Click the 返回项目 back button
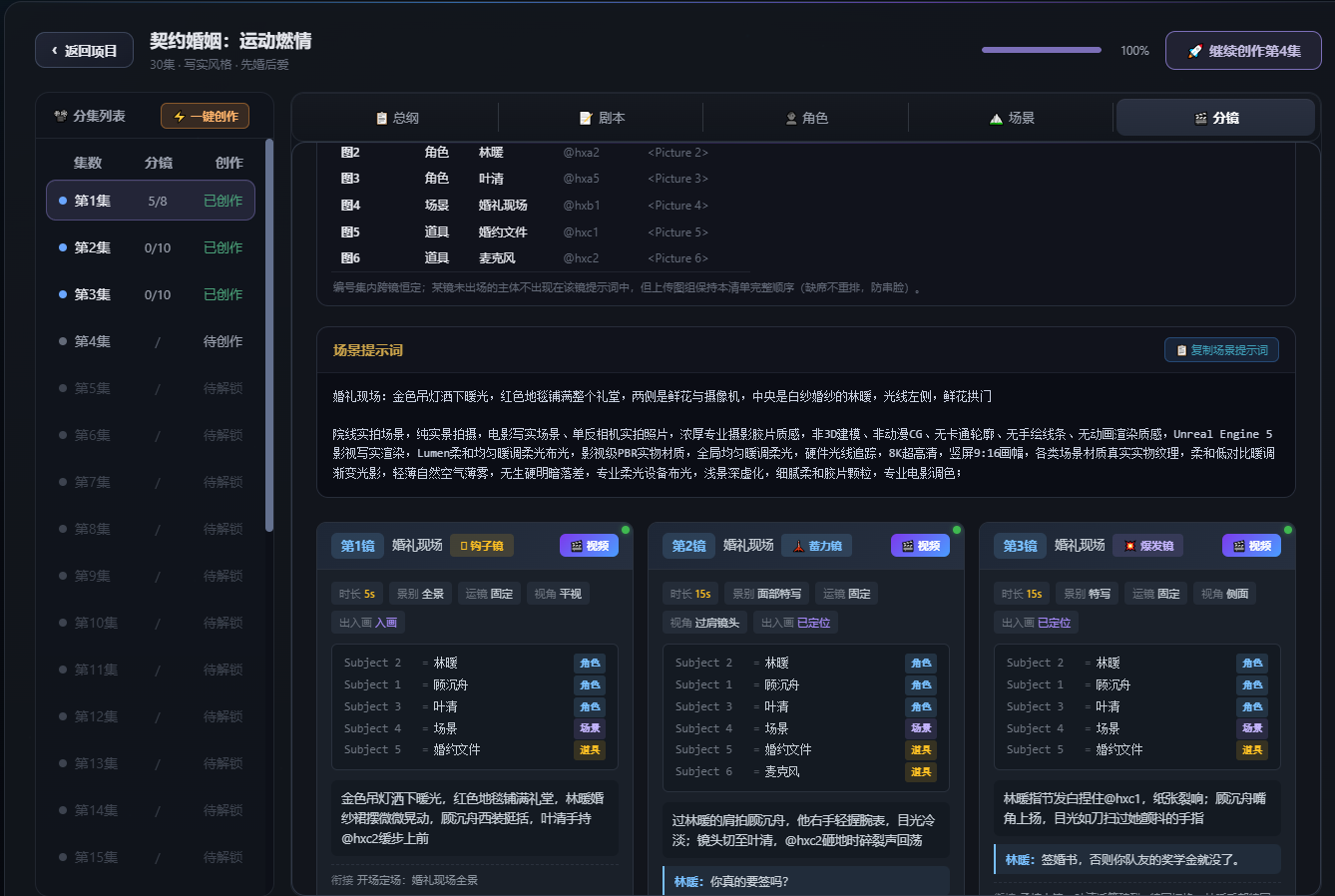This screenshot has width=1335, height=896. [x=84, y=50]
